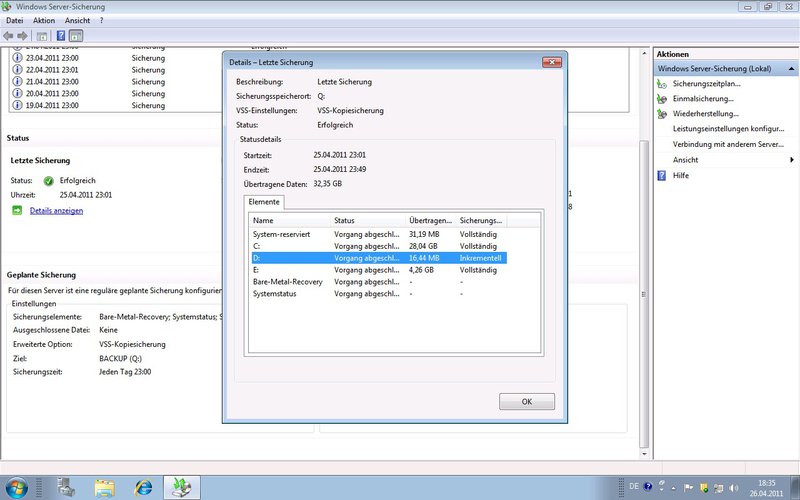800x500 pixels.
Task: Click the Hilfe icon in Aktionen pane
Action: click(x=662, y=176)
